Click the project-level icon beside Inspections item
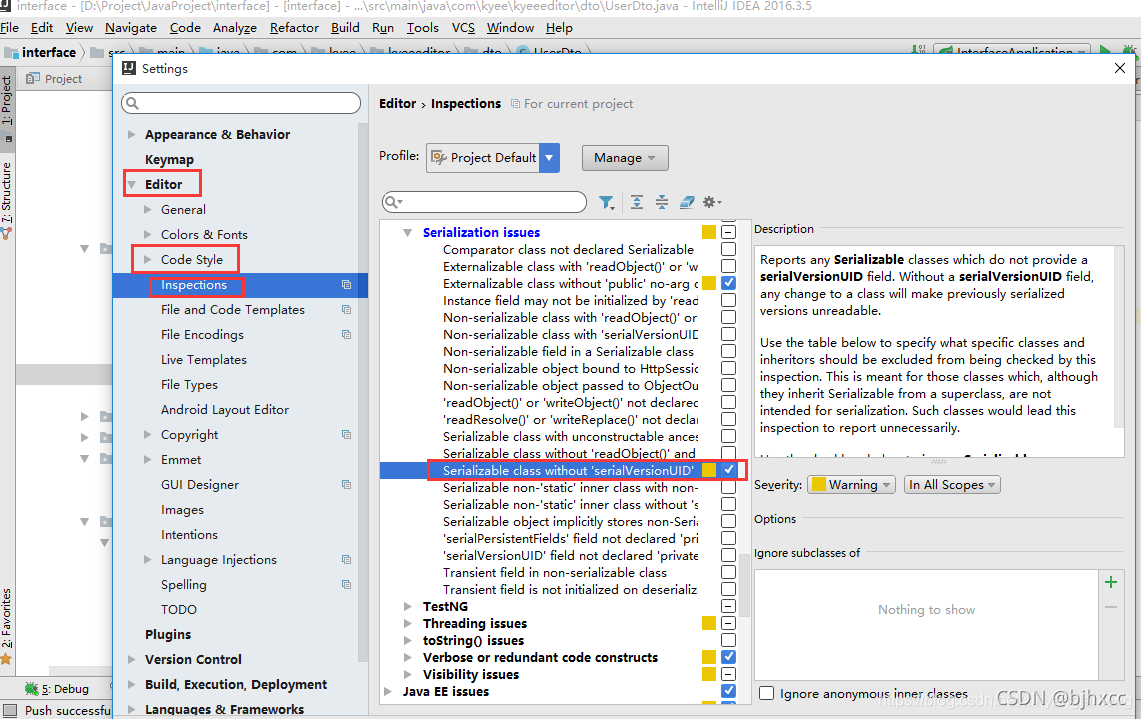 (x=346, y=285)
